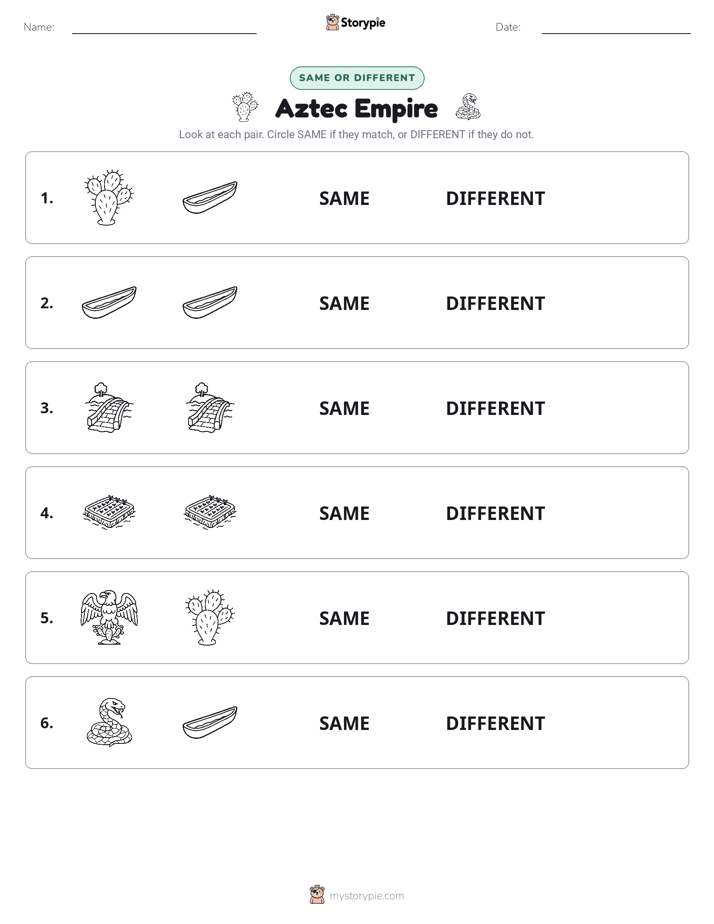Click the canoe picture in row 1
The width and height of the screenshot is (714, 924).
210,198
